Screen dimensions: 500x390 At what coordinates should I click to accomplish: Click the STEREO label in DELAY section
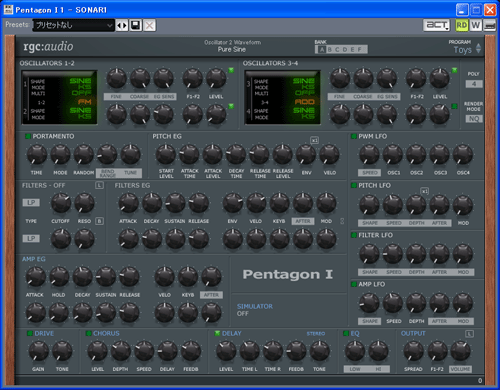tap(316, 334)
